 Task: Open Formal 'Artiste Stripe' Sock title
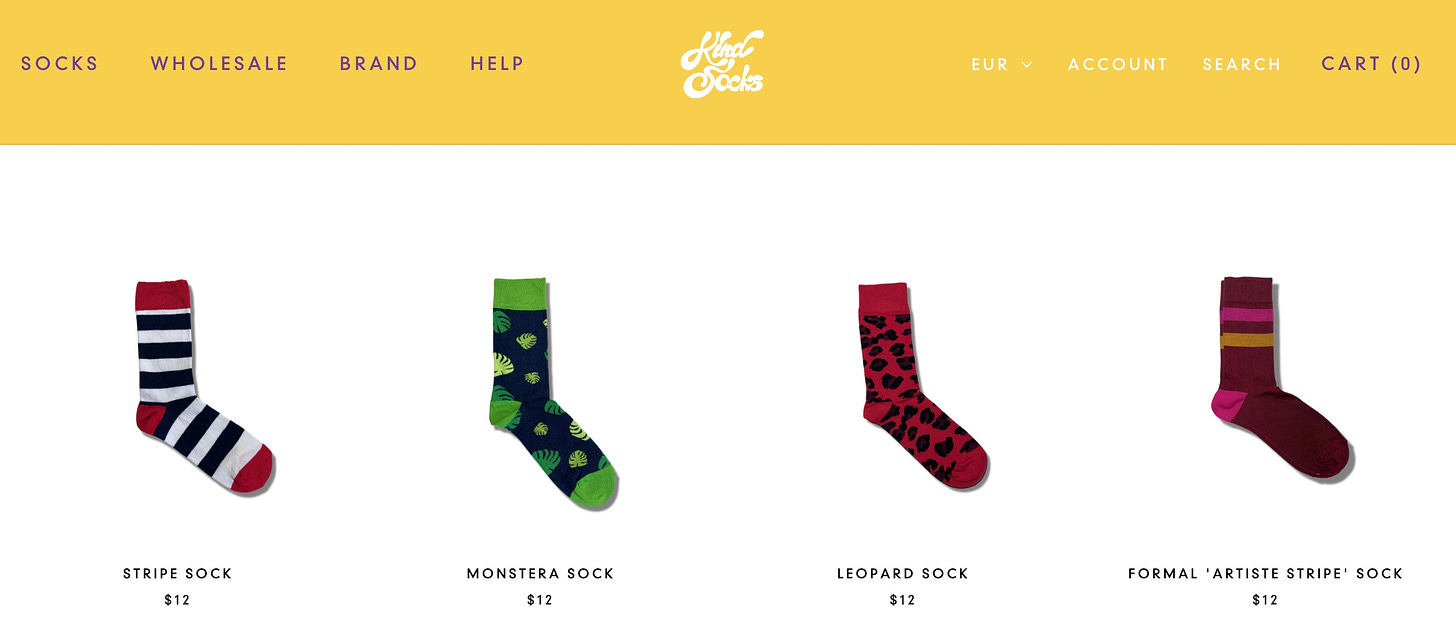[x=1266, y=574]
